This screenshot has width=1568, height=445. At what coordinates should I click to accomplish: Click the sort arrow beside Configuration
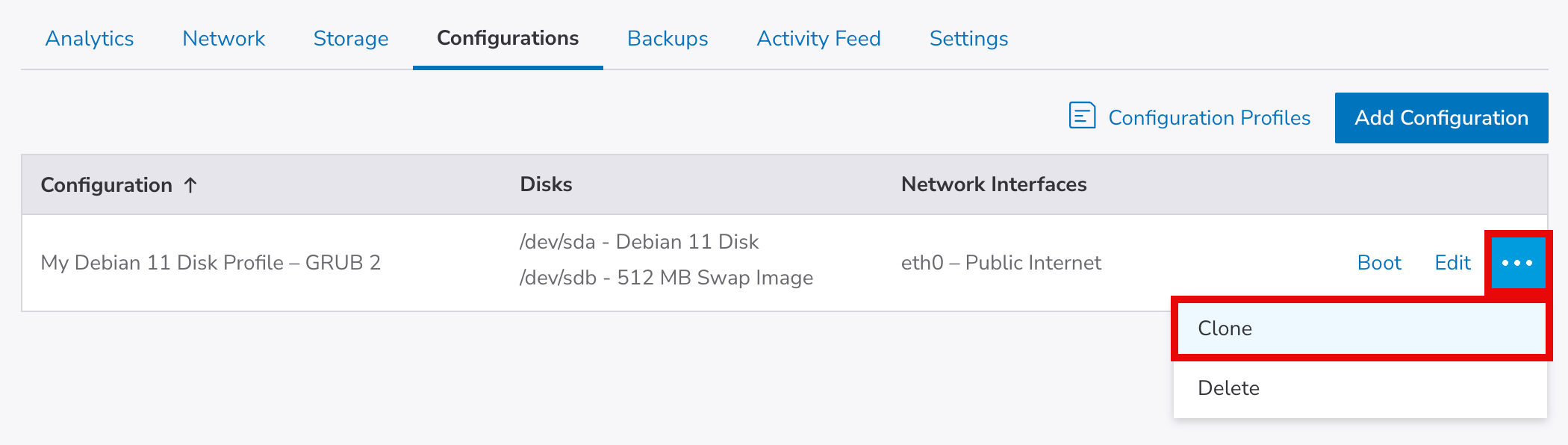click(191, 185)
